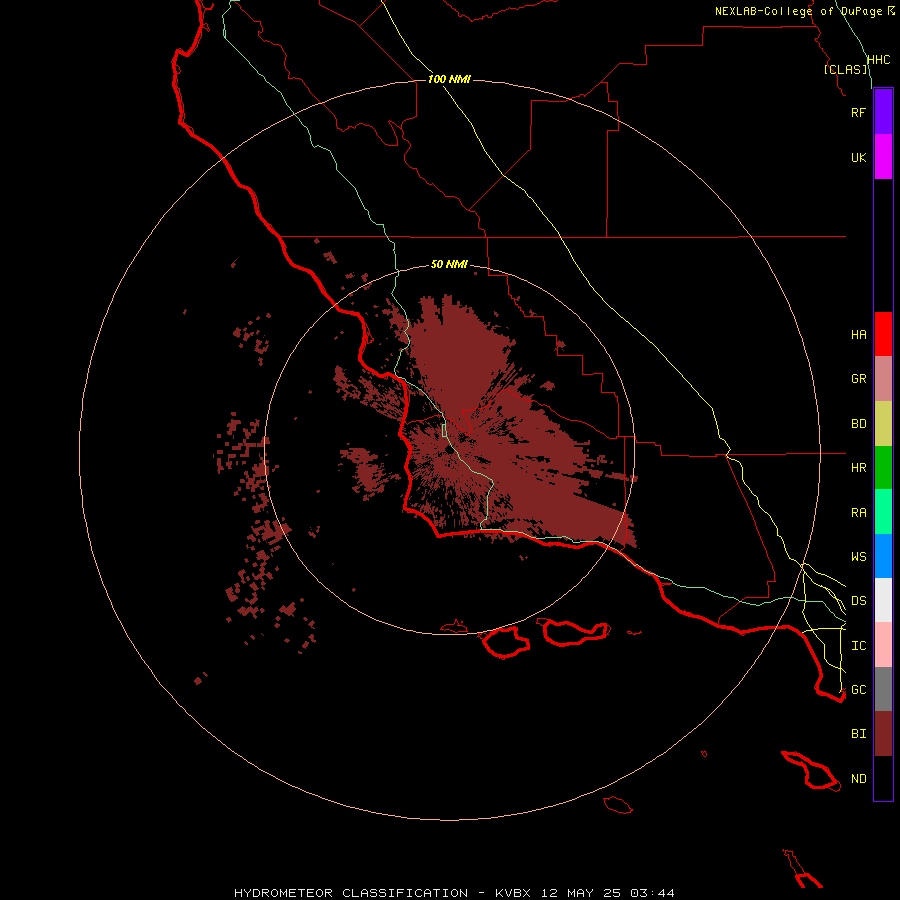This screenshot has width=900, height=900.
Task: Click the '[CLAS]' label
Action: 845,69
